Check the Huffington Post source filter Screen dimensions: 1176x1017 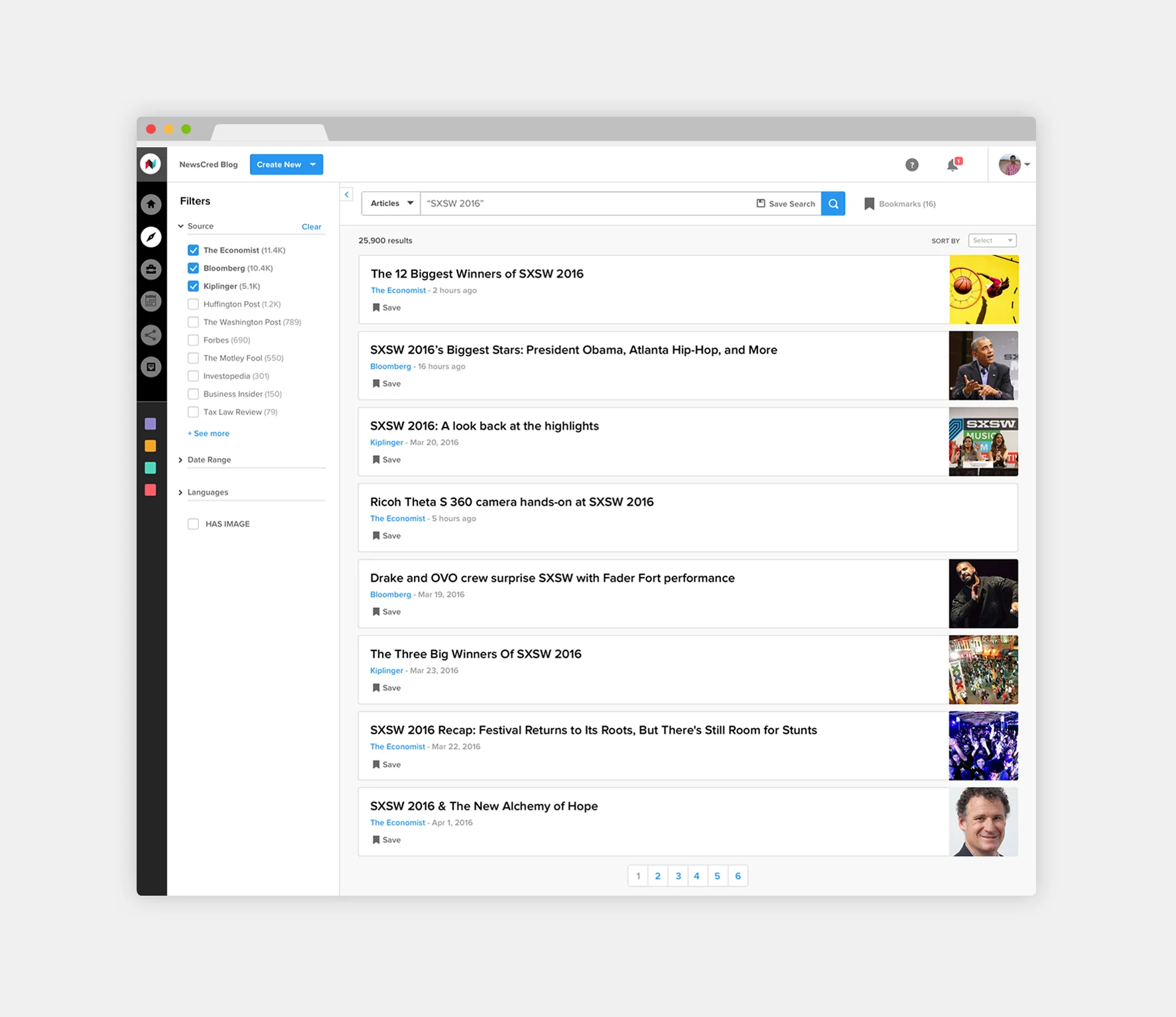point(193,304)
